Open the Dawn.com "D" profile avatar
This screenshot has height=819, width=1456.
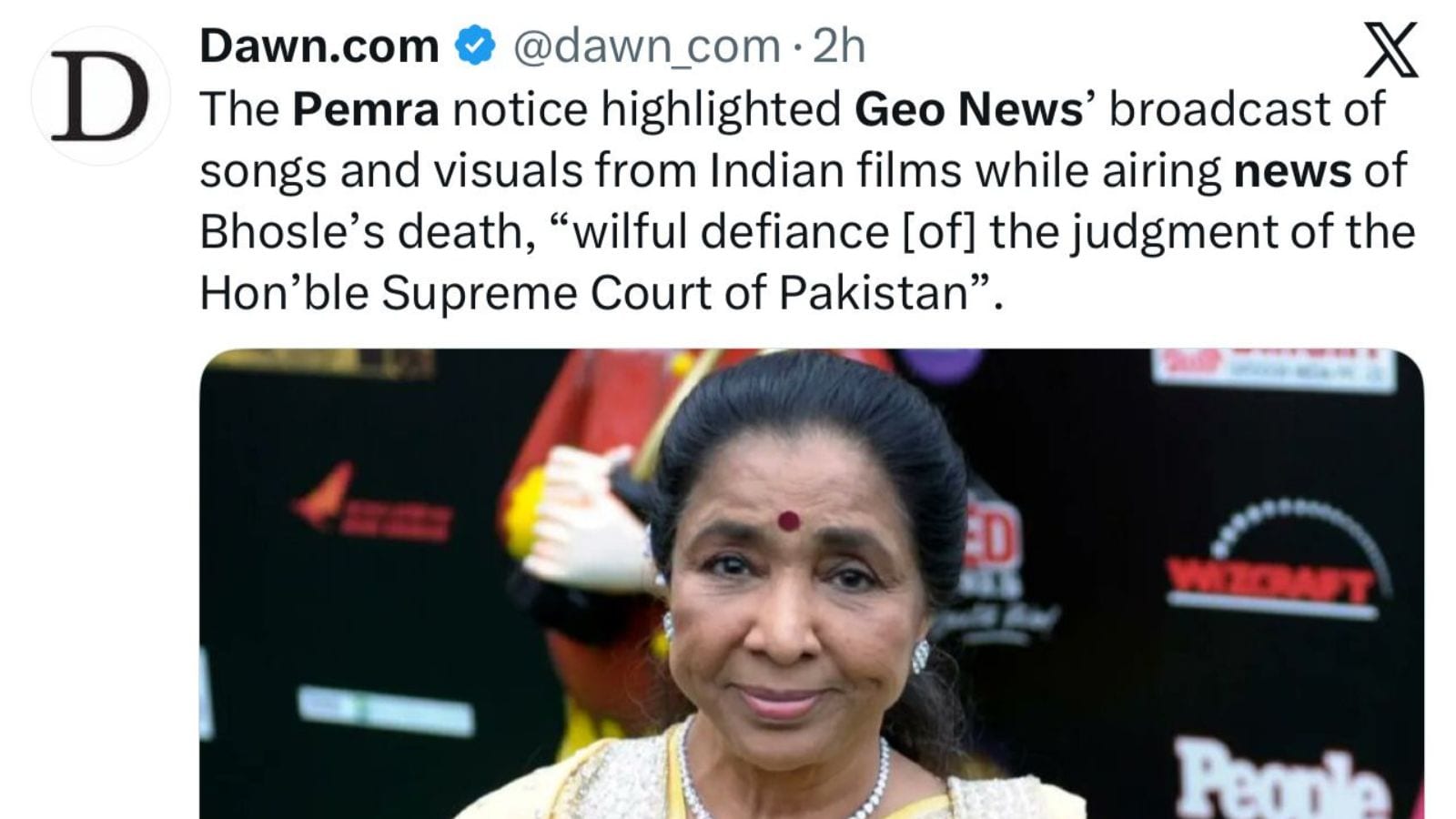pyautogui.click(x=100, y=96)
